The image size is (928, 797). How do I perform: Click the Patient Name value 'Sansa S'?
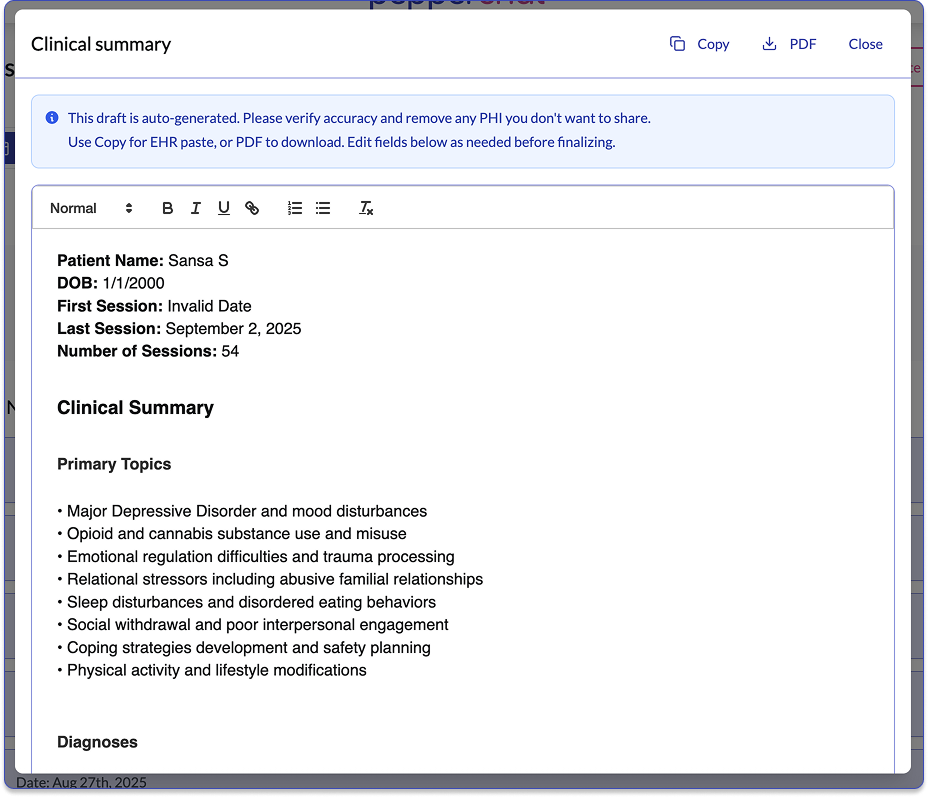(198, 260)
